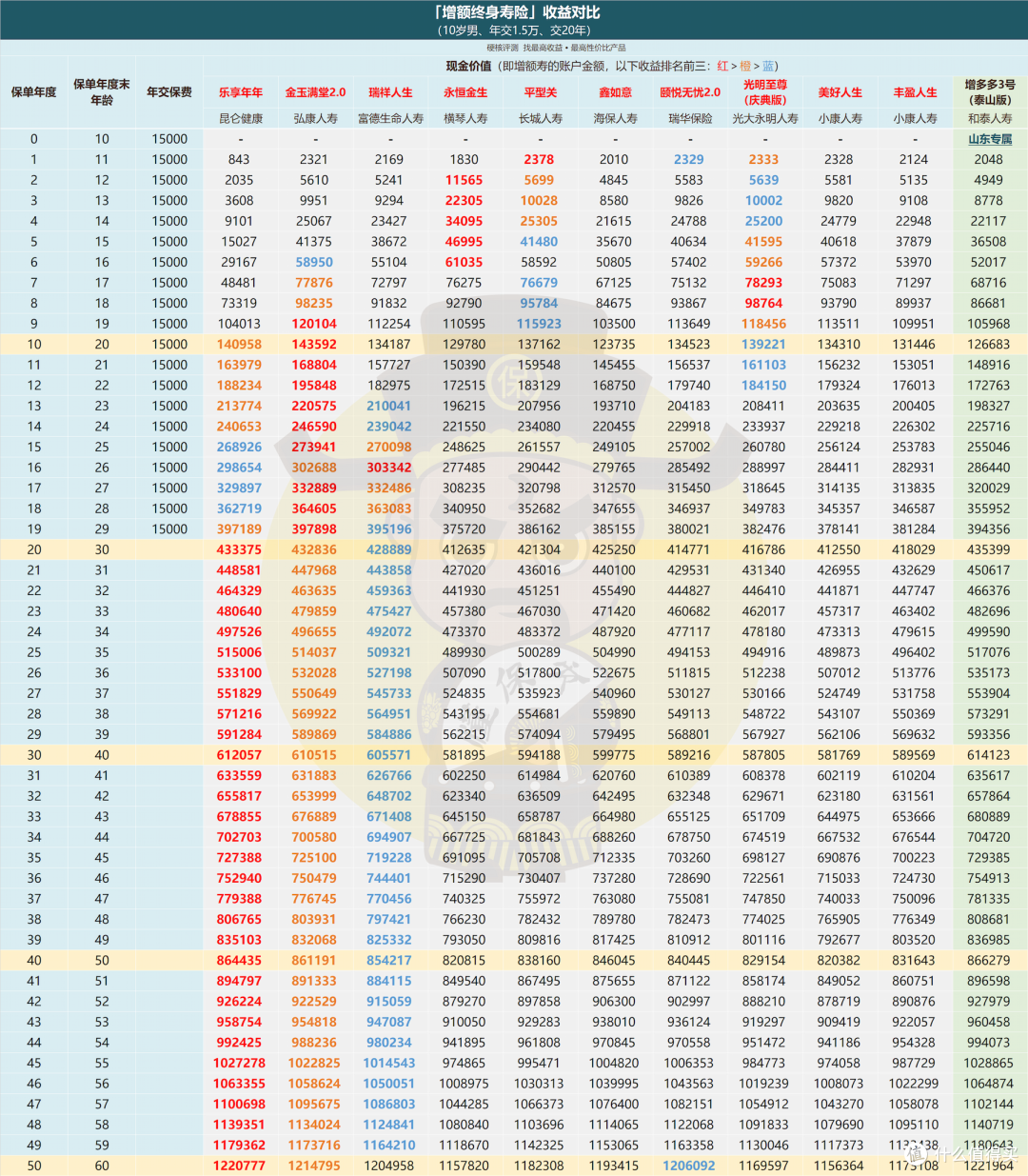Click the insurer name 富德生命人寿
Image resolution: width=1028 pixels, height=1176 pixels.
pos(390,119)
